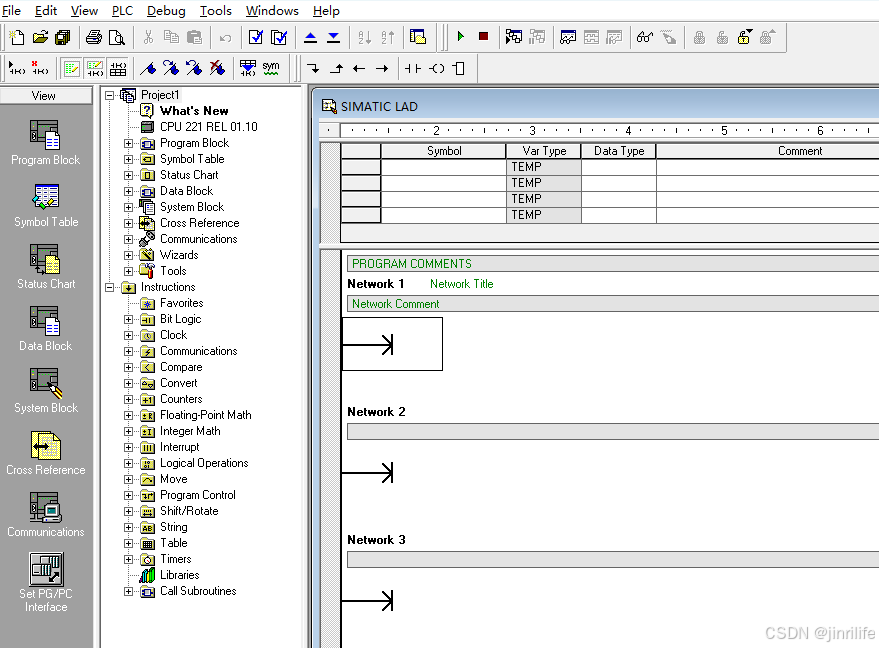Click the red STOP icon
879x648 pixels.
(x=483, y=36)
